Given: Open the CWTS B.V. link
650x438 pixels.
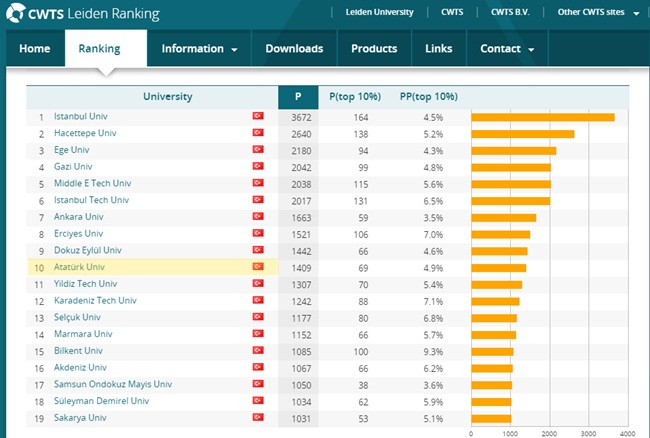Looking at the screenshot, I should point(510,12).
